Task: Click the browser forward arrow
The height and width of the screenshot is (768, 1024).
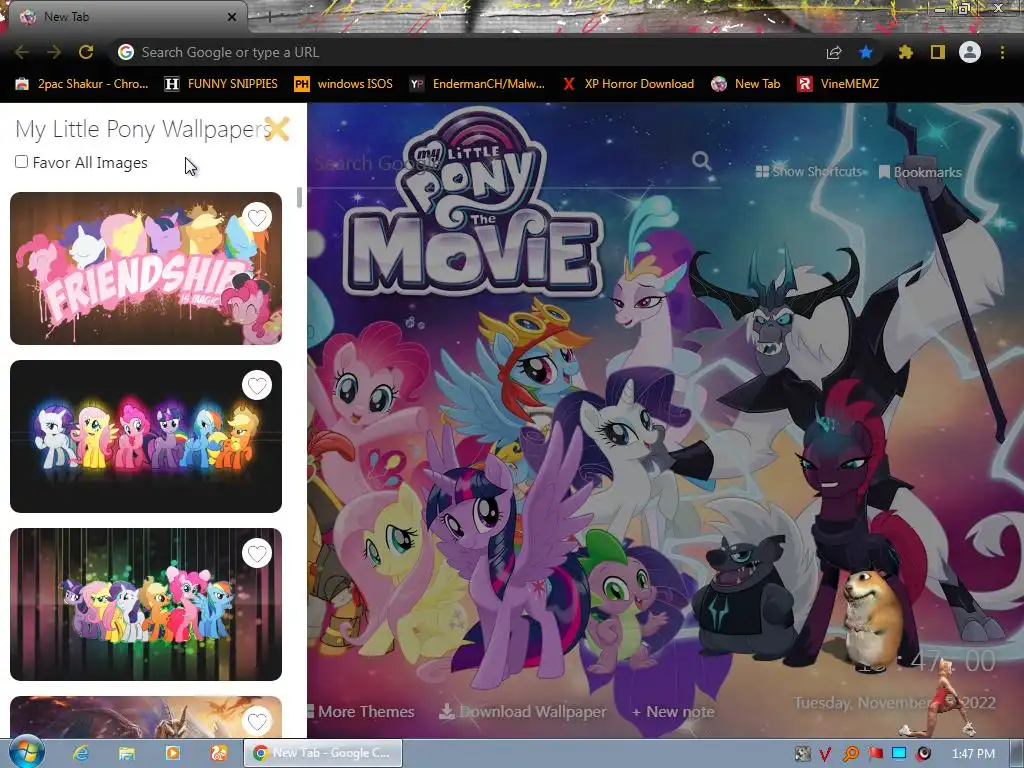Action: tap(54, 52)
